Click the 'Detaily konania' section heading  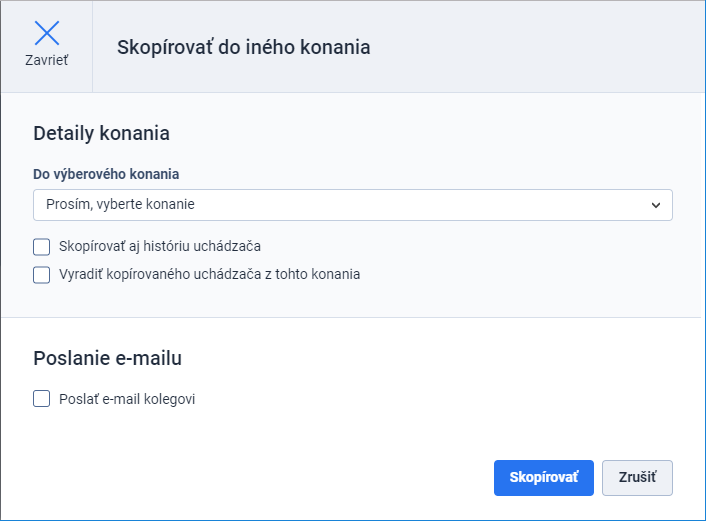click(x=101, y=133)
